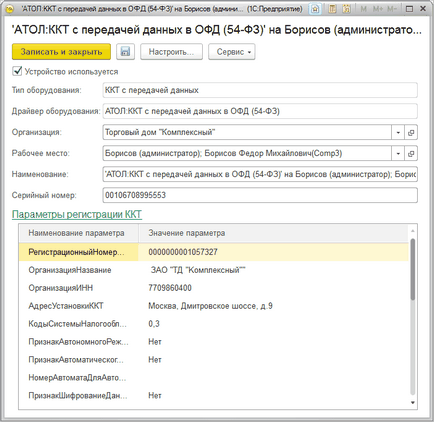This screenshot has height=422, width=434.
Task: Click the scroll up arrow of parameters table
Action: click(x=413, y=231)
